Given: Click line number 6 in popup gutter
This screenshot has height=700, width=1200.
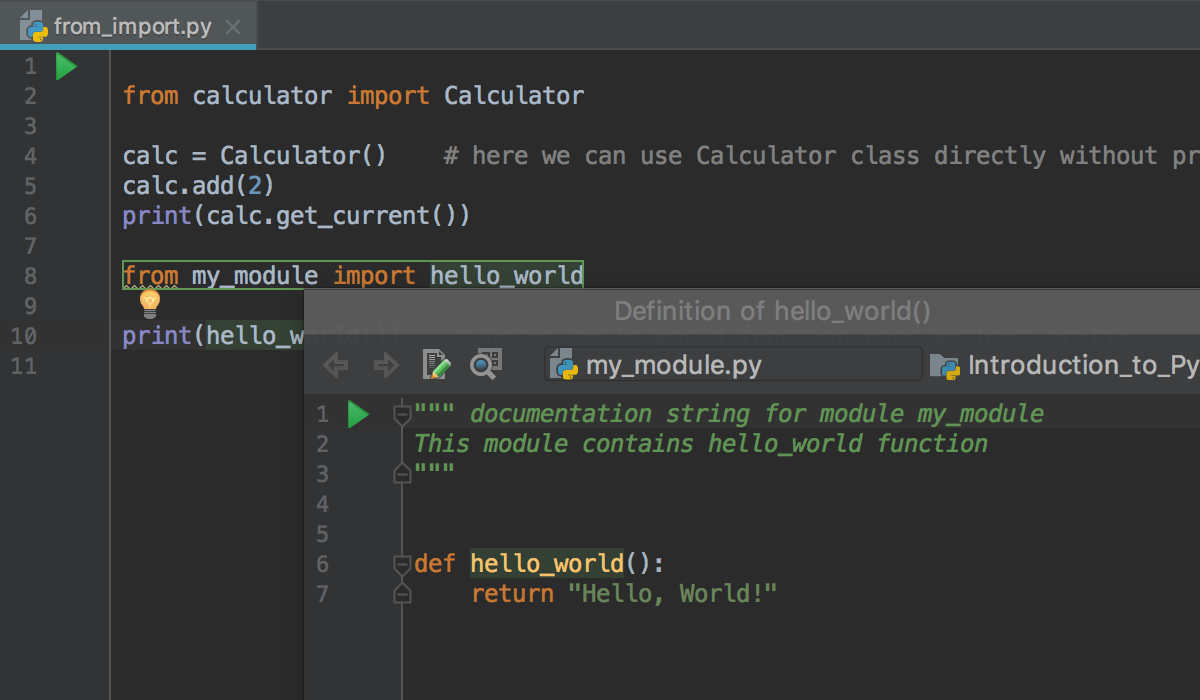Looking at the screenshot, I should pos(322,564).
